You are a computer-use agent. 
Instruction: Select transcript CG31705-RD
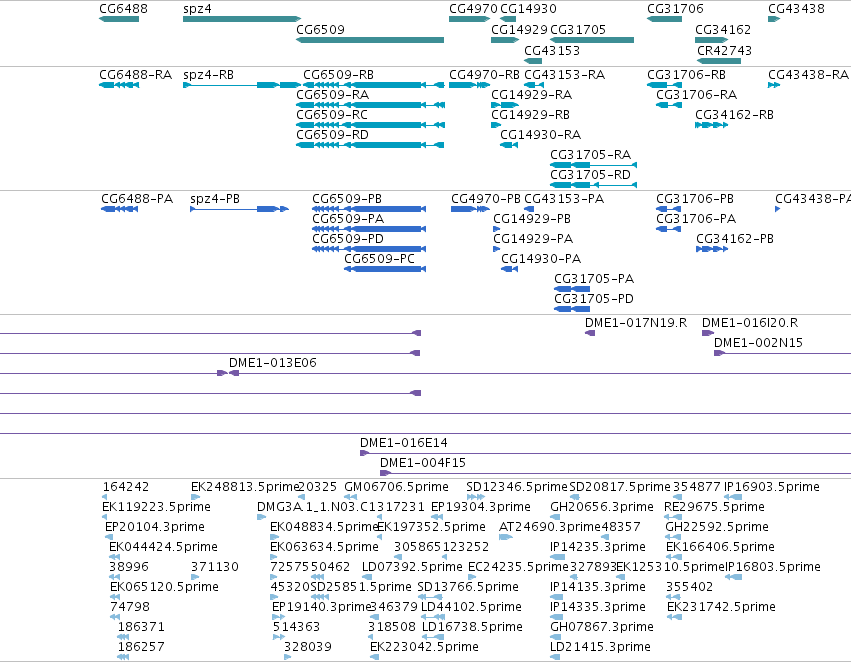(x=593, y=185)
